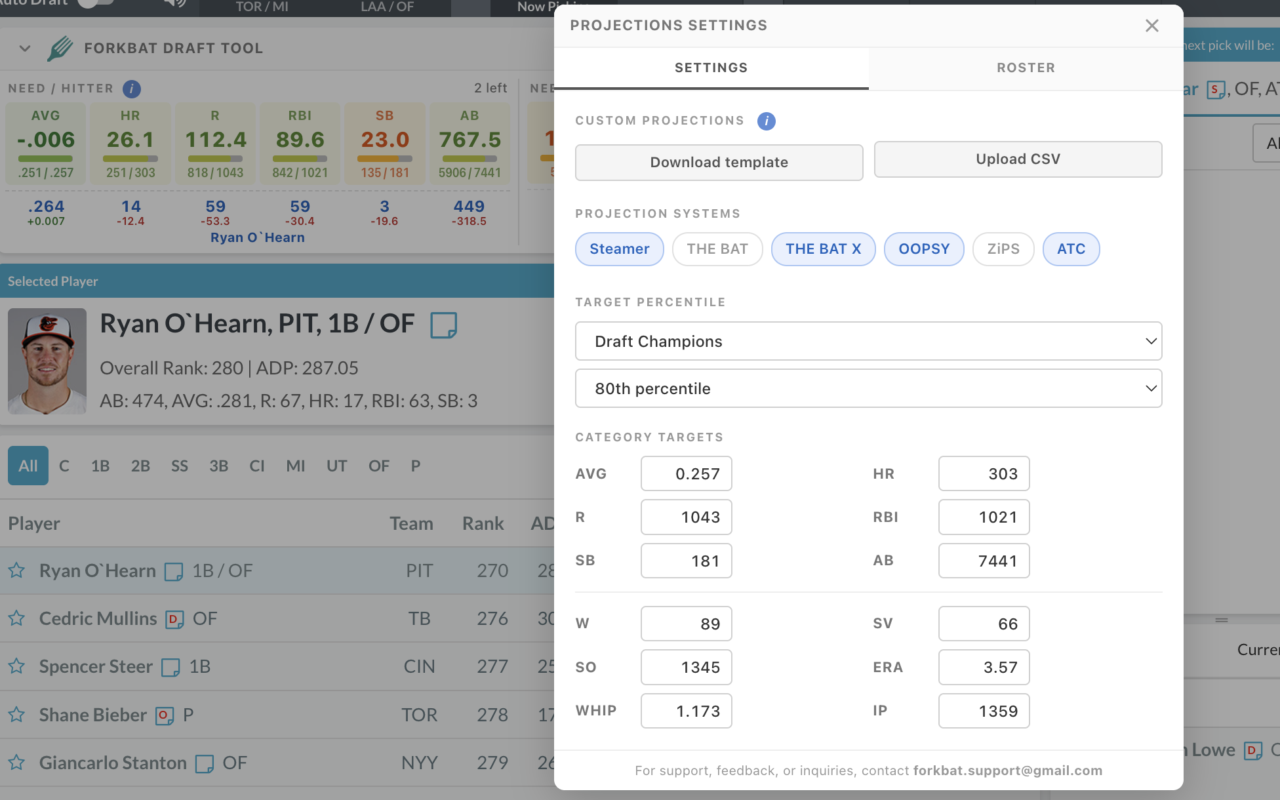Star Spencer Steer in the player list
Screen dimensions: 1280x800
(x=17, y=667)
